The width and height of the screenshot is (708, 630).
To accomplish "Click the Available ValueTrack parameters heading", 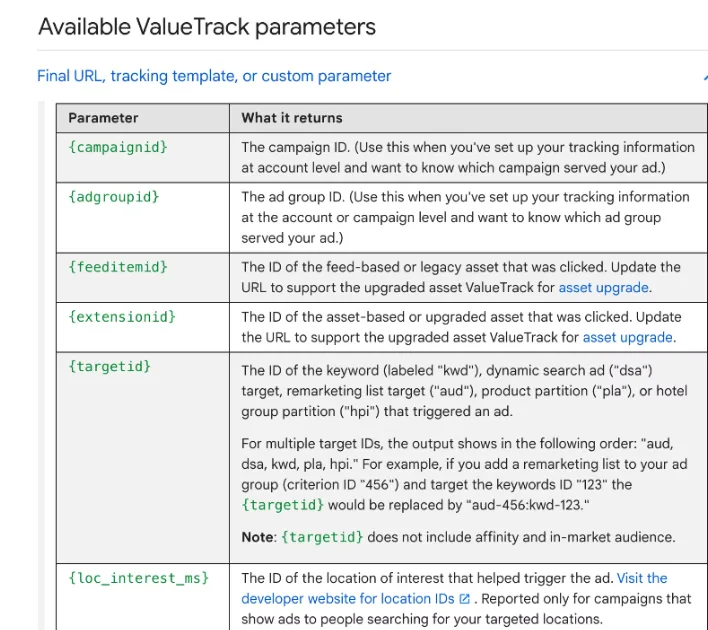I will [x=207, y=27].
